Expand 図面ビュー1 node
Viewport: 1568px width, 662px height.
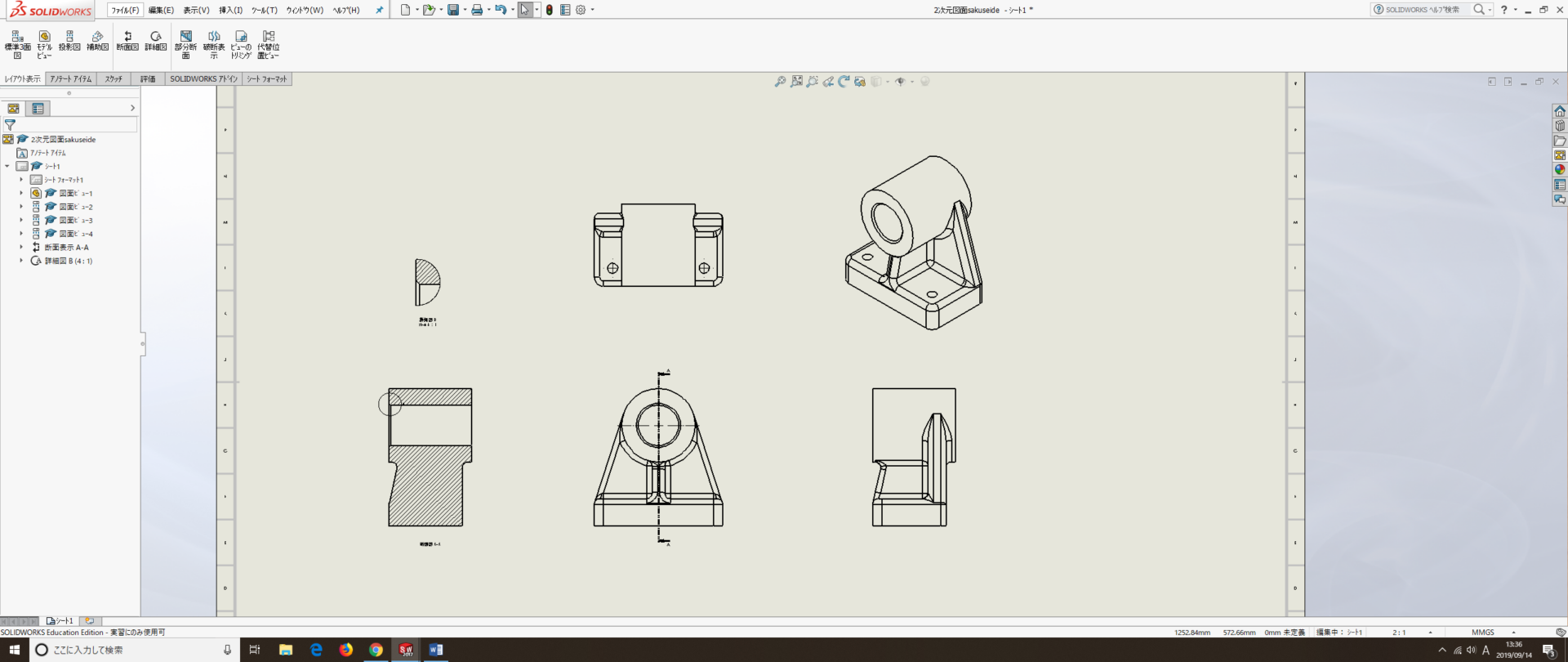tap(21, 193)
